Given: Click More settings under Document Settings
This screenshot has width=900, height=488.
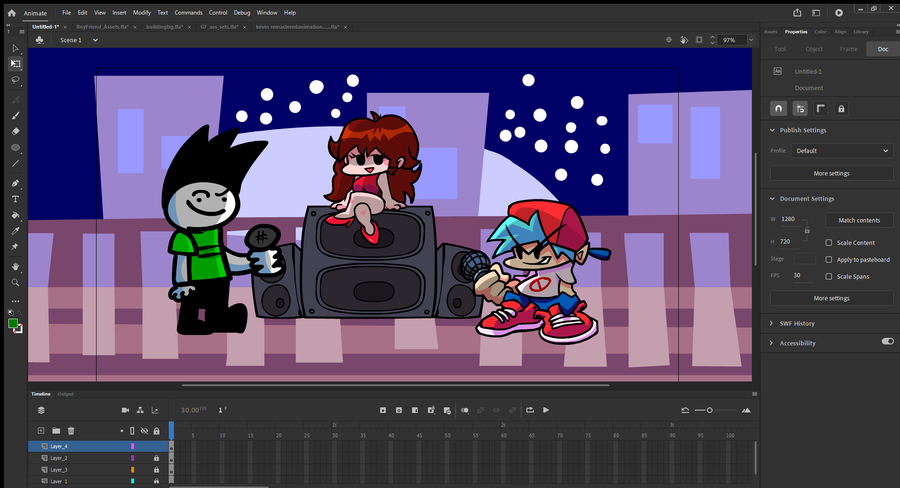Looking at the screenshot, I should click(831, 298).
